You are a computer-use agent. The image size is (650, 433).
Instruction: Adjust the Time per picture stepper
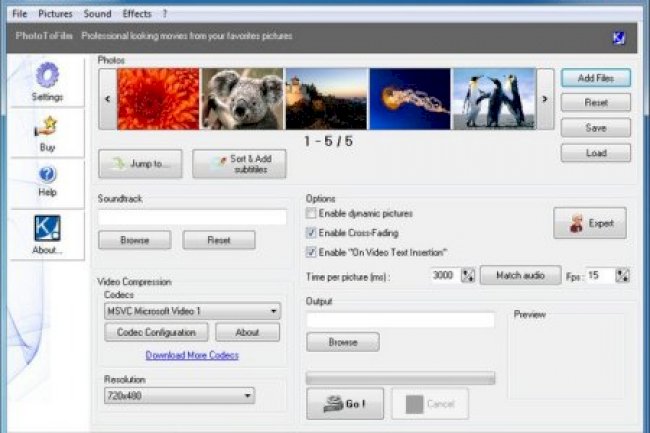(x=467, y=275)
